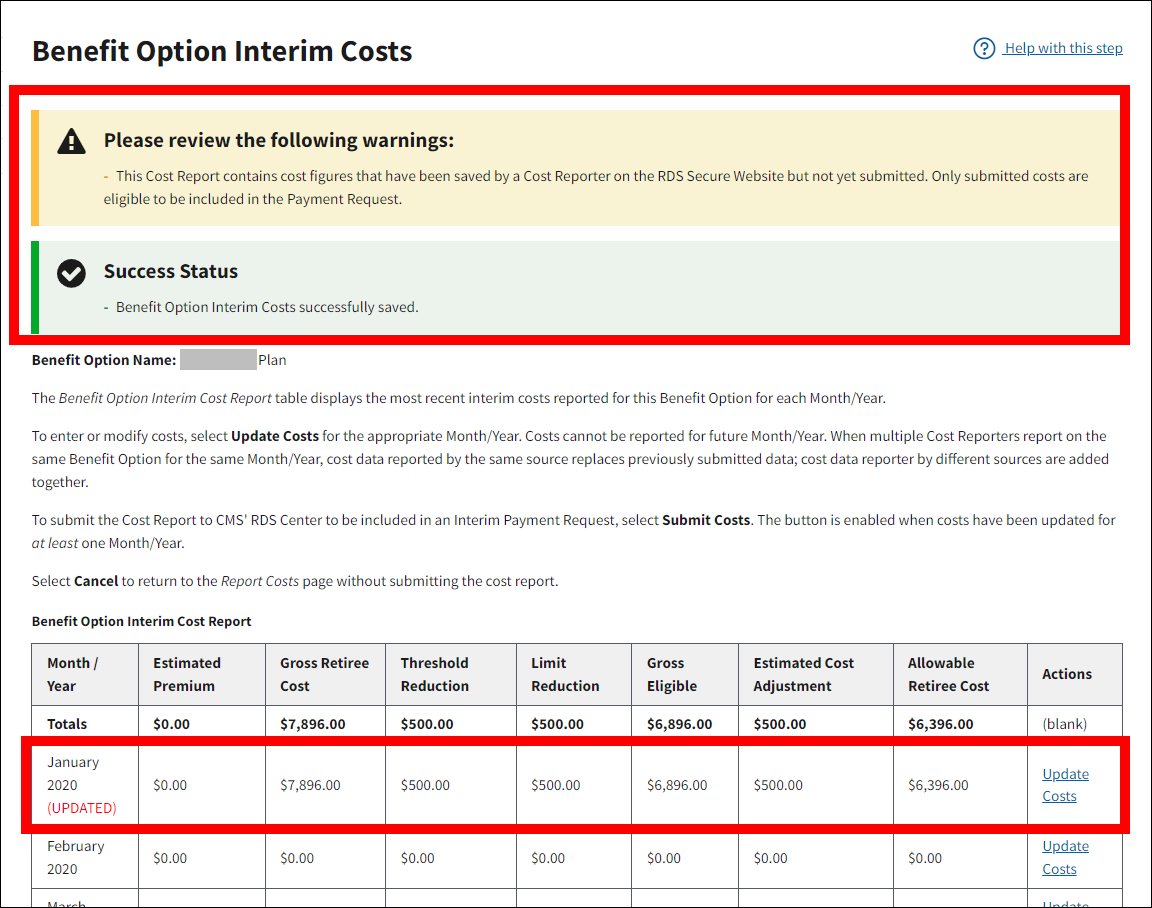This screenshot has height=908, width=1152.
Task: Click the 'Limit Reduction' column header
Action: pos(565,674)
